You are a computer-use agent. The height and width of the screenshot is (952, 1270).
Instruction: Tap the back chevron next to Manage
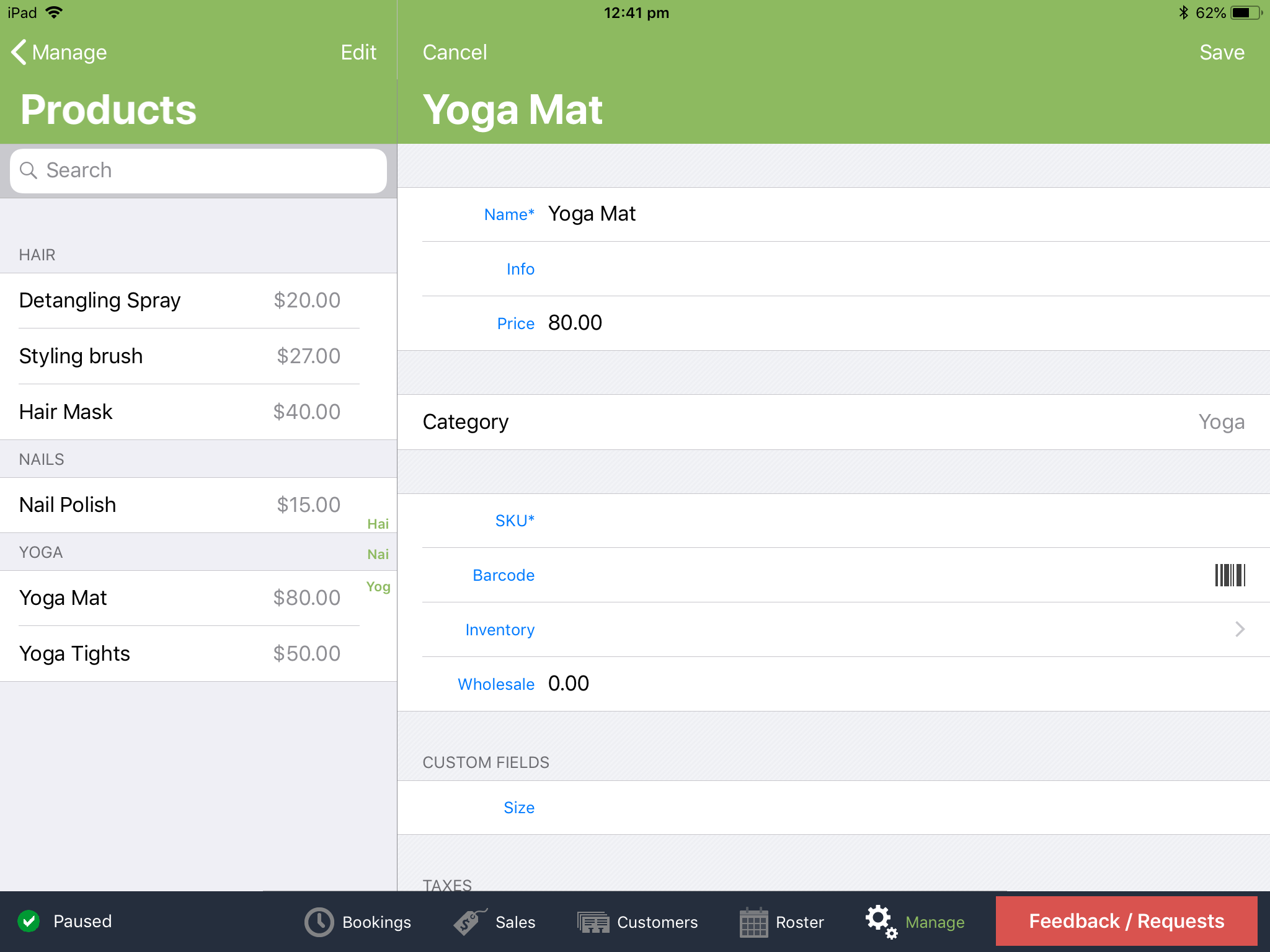pos(18,52)
